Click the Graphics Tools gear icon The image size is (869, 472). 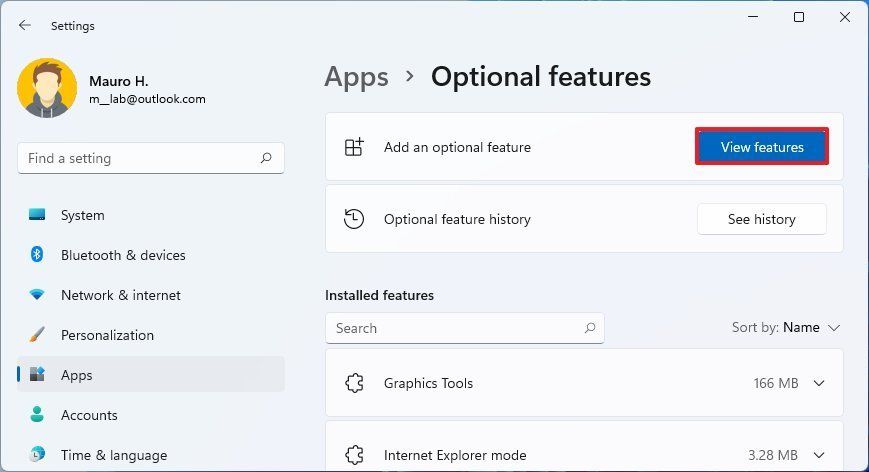[x=354, y=383]
